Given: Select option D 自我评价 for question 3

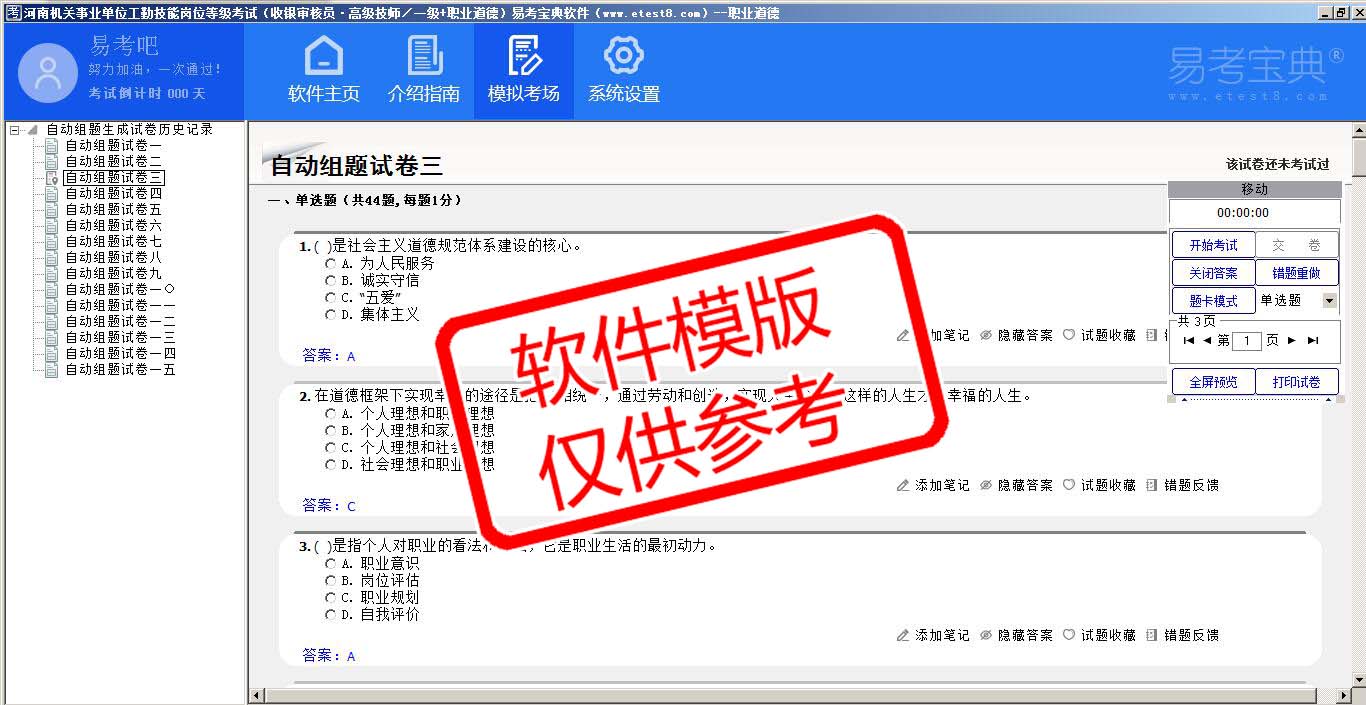Looking at the screenshot, I should [330, 615].
